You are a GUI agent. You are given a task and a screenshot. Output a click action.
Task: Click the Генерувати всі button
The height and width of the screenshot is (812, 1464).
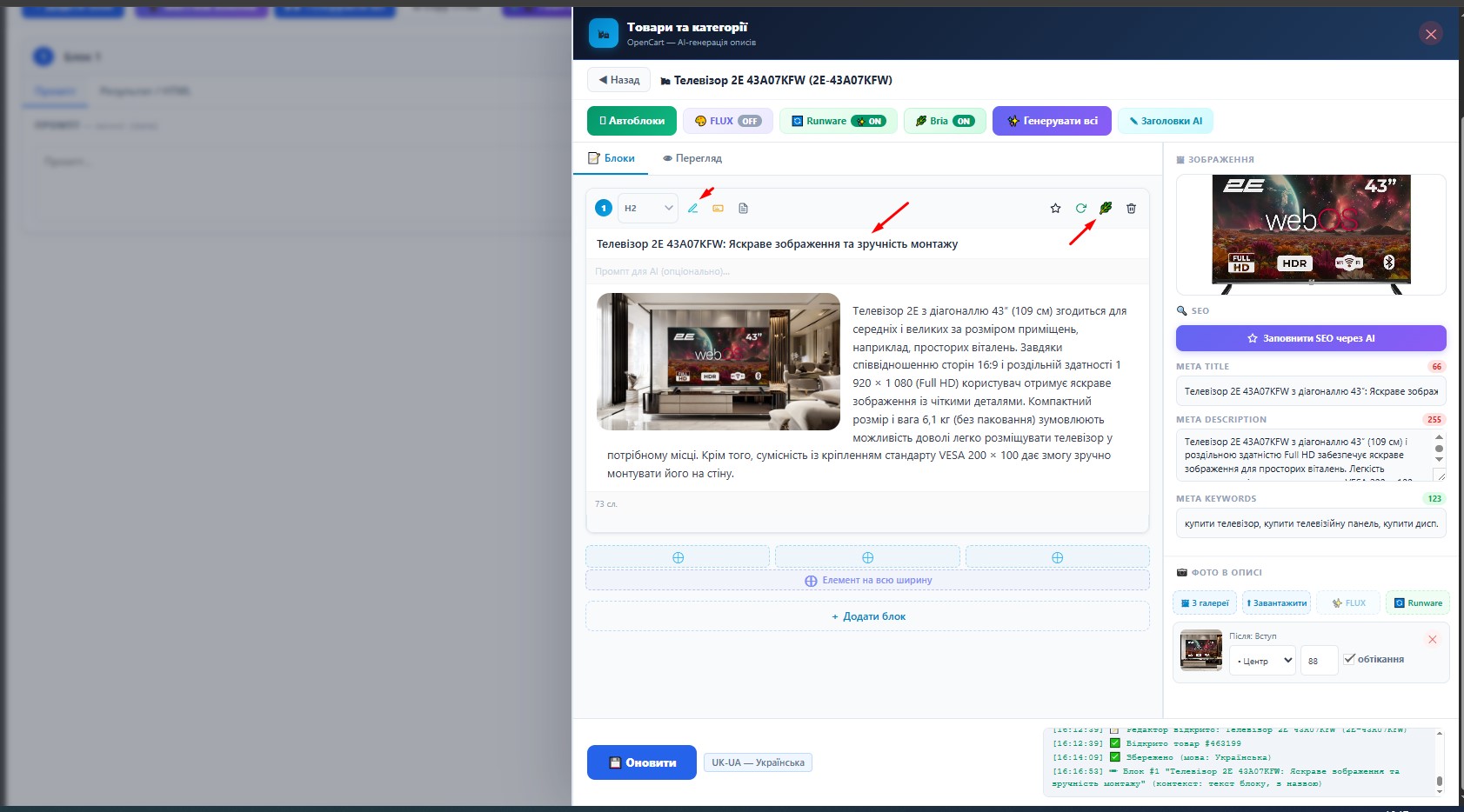click(1052, 121)
